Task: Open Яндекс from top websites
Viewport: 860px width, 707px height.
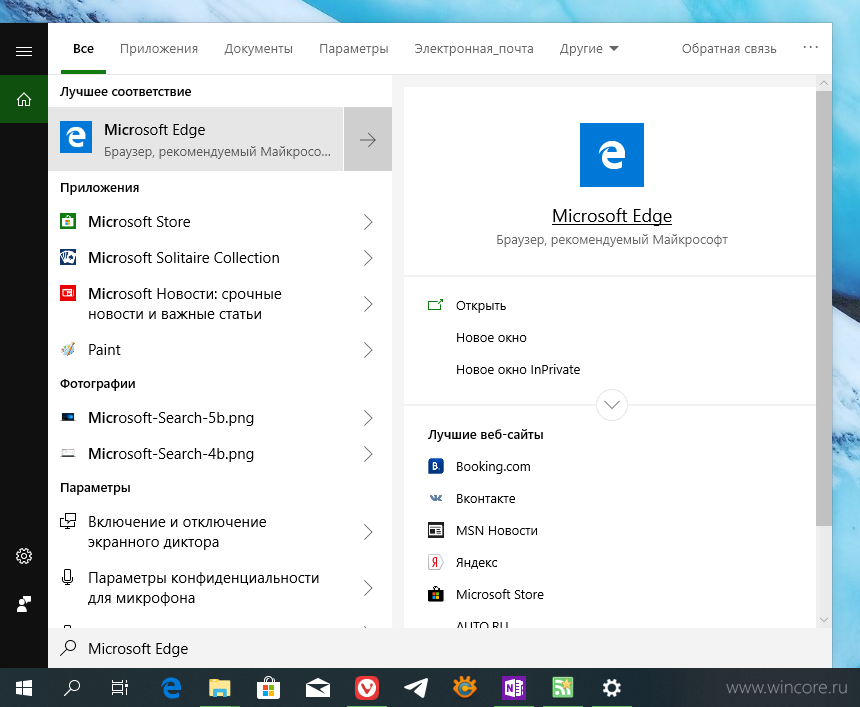Action: (477, 562)
